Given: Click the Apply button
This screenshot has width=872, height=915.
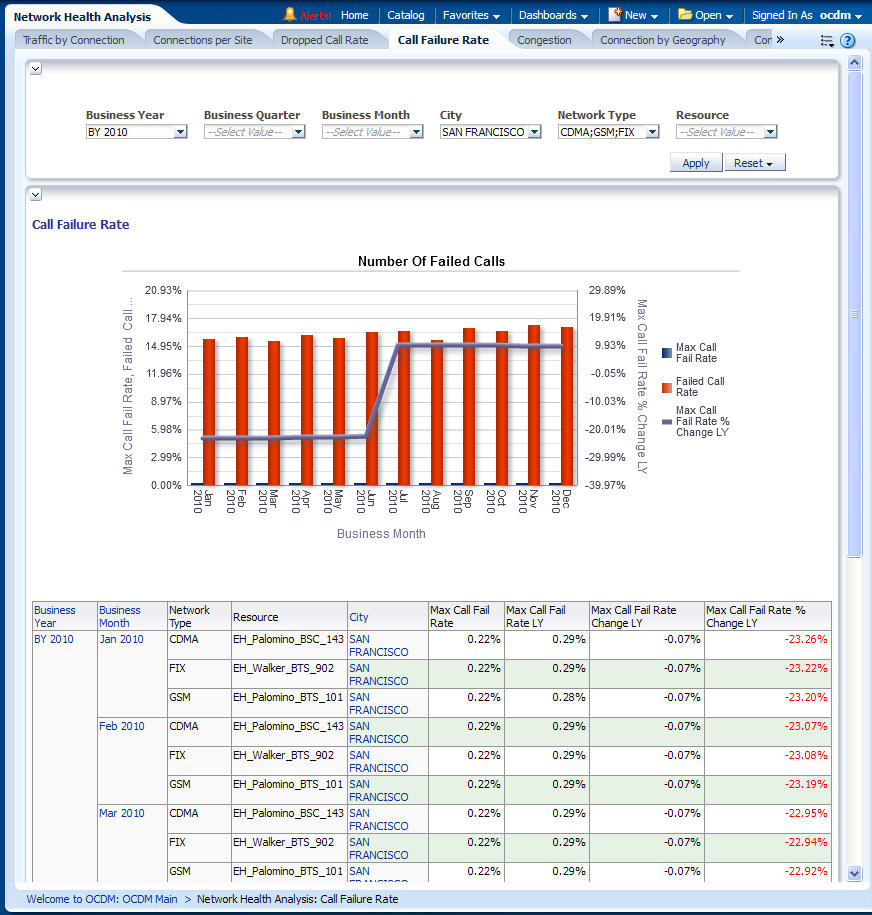Looking at the screenshot, I should click(x=695, y=163).
